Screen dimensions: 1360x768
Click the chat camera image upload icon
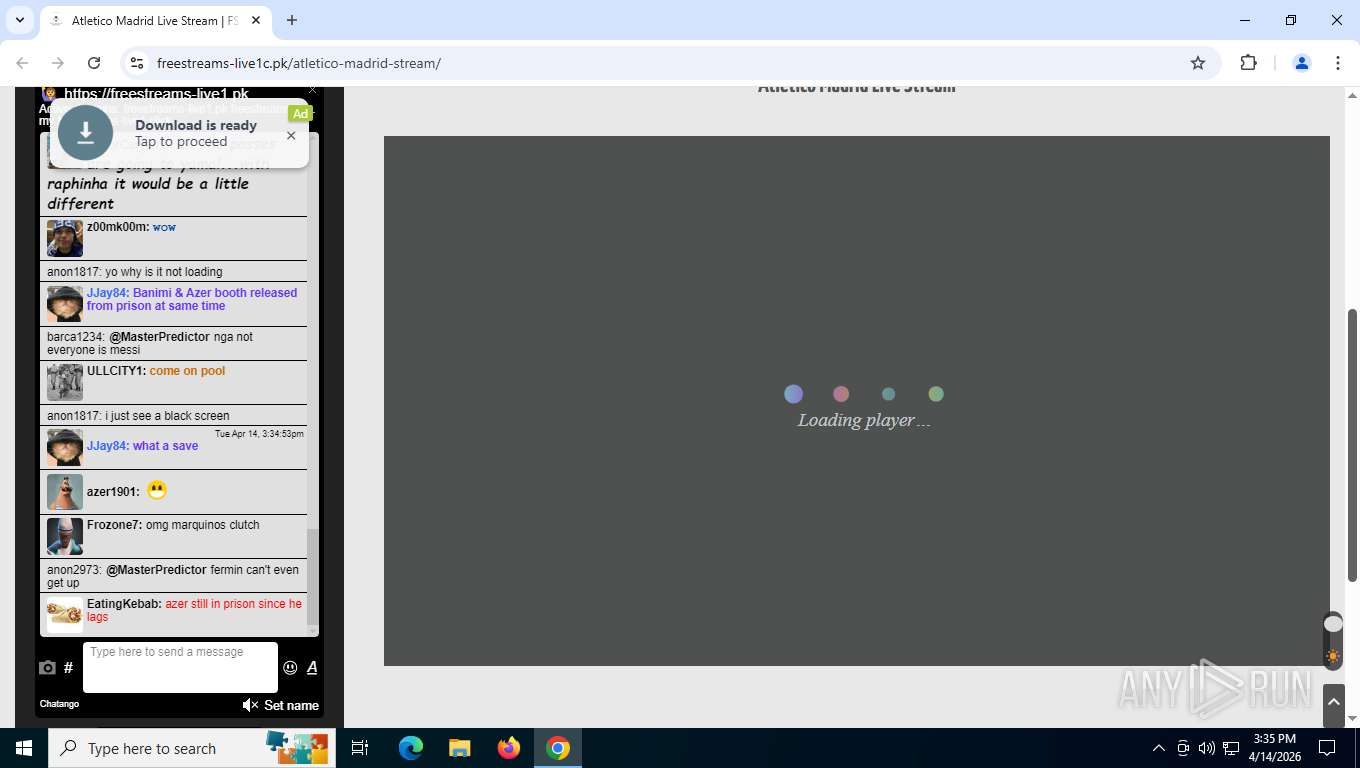[x=47, y=668]
